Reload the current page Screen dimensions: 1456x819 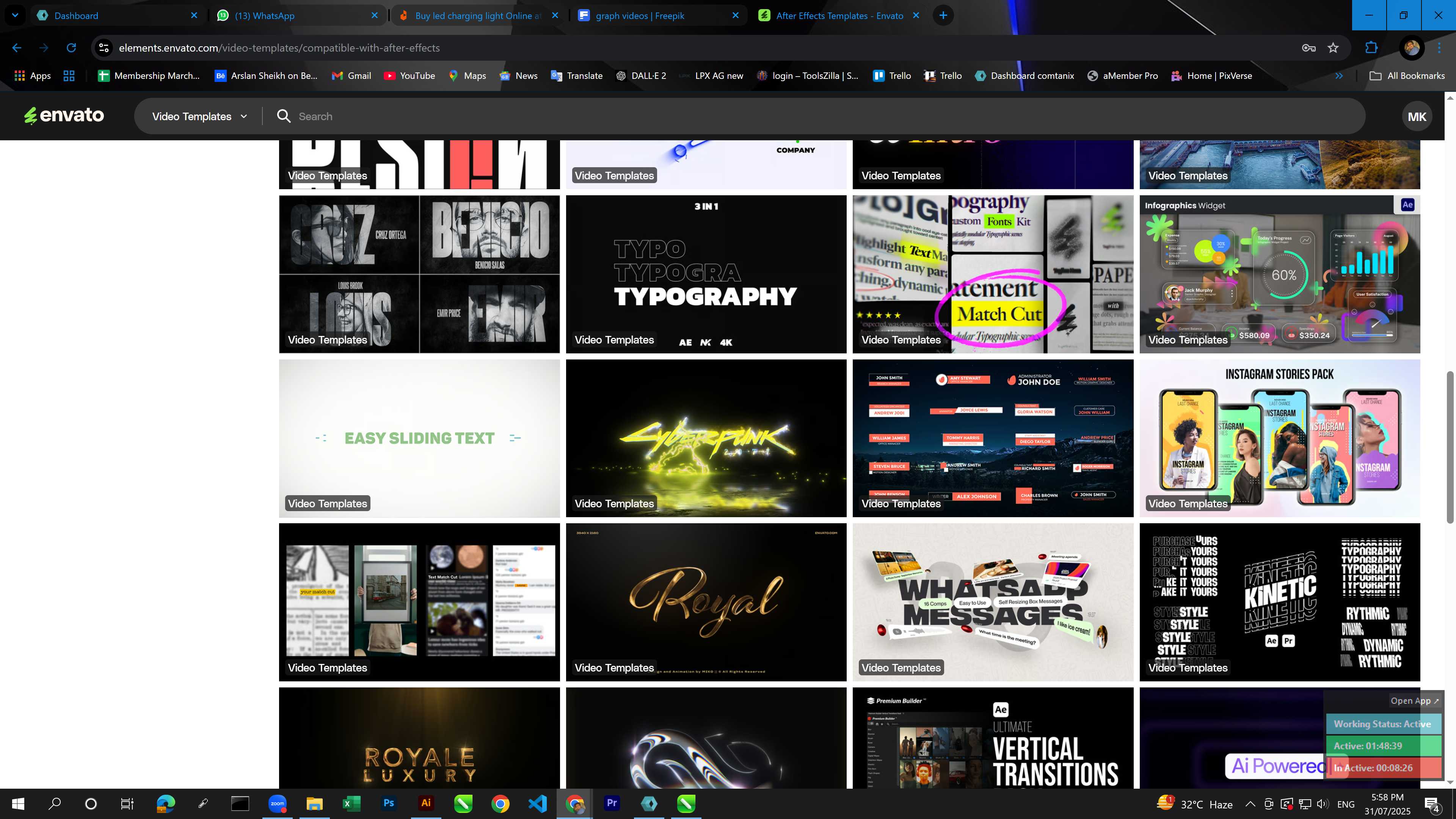pos(71,48)
